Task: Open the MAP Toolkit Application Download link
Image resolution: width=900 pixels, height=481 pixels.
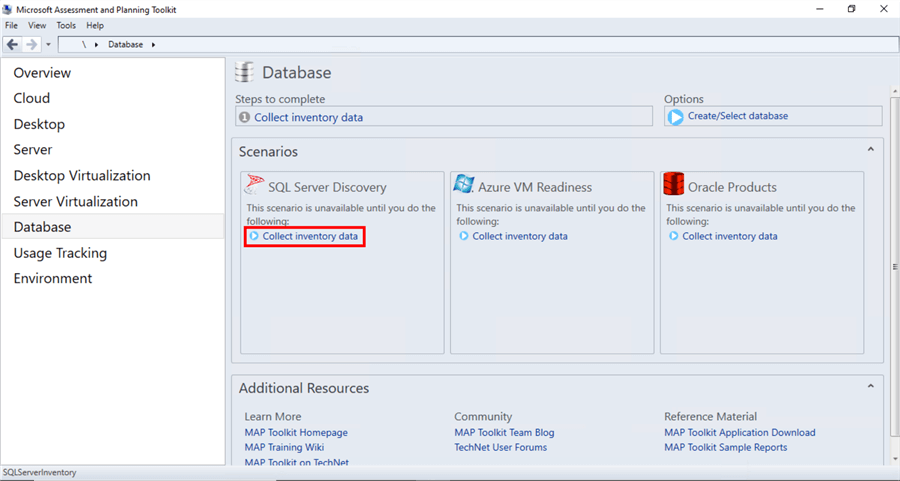Action: tap(740, 432)
